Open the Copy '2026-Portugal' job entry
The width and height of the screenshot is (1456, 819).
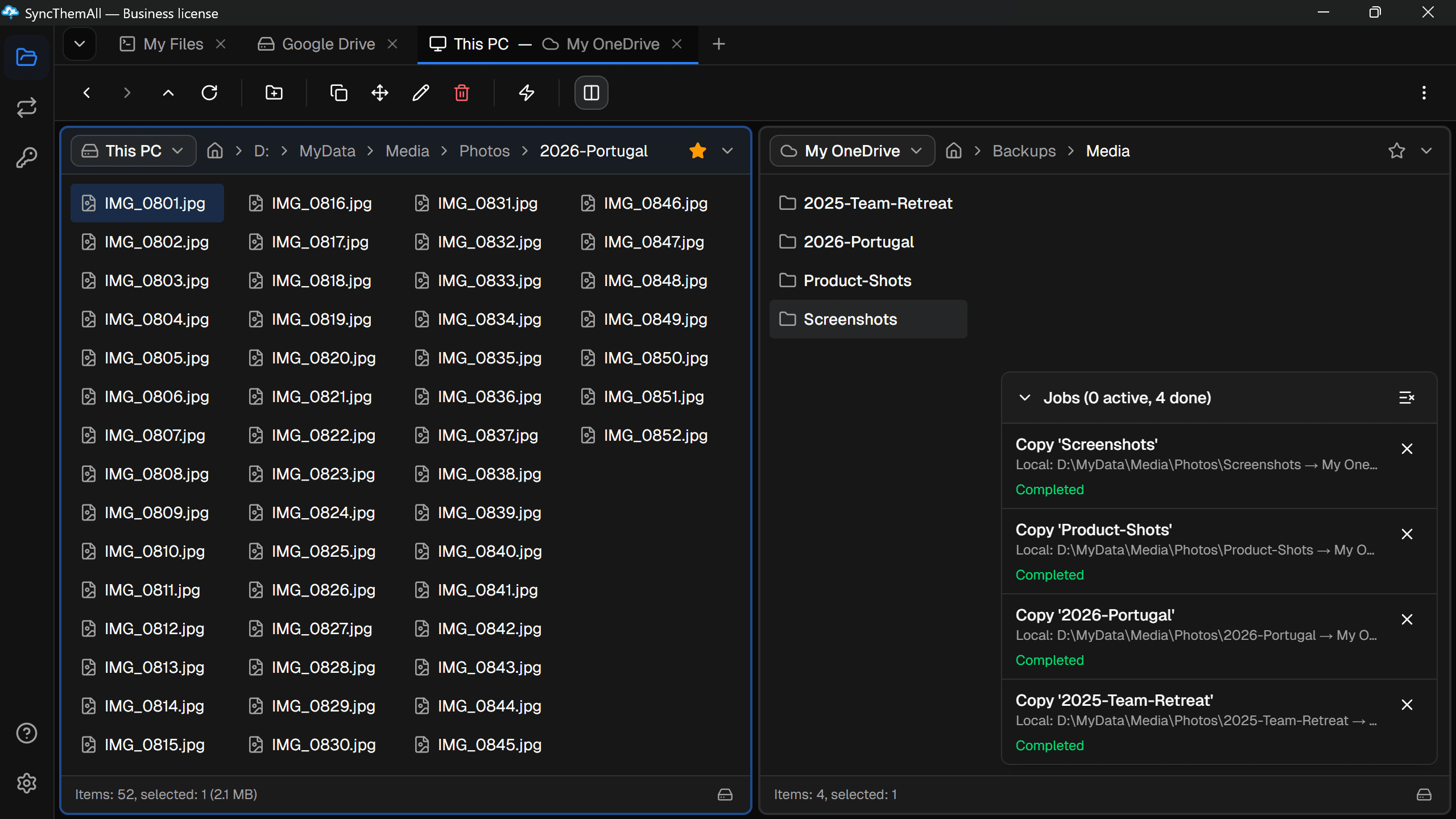tap(1219, 637)
